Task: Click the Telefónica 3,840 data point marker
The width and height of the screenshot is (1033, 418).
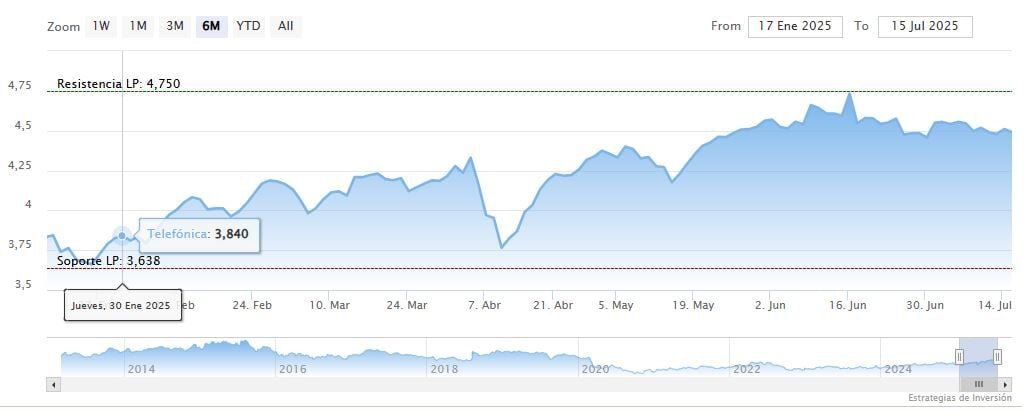Action: (122, 236)
